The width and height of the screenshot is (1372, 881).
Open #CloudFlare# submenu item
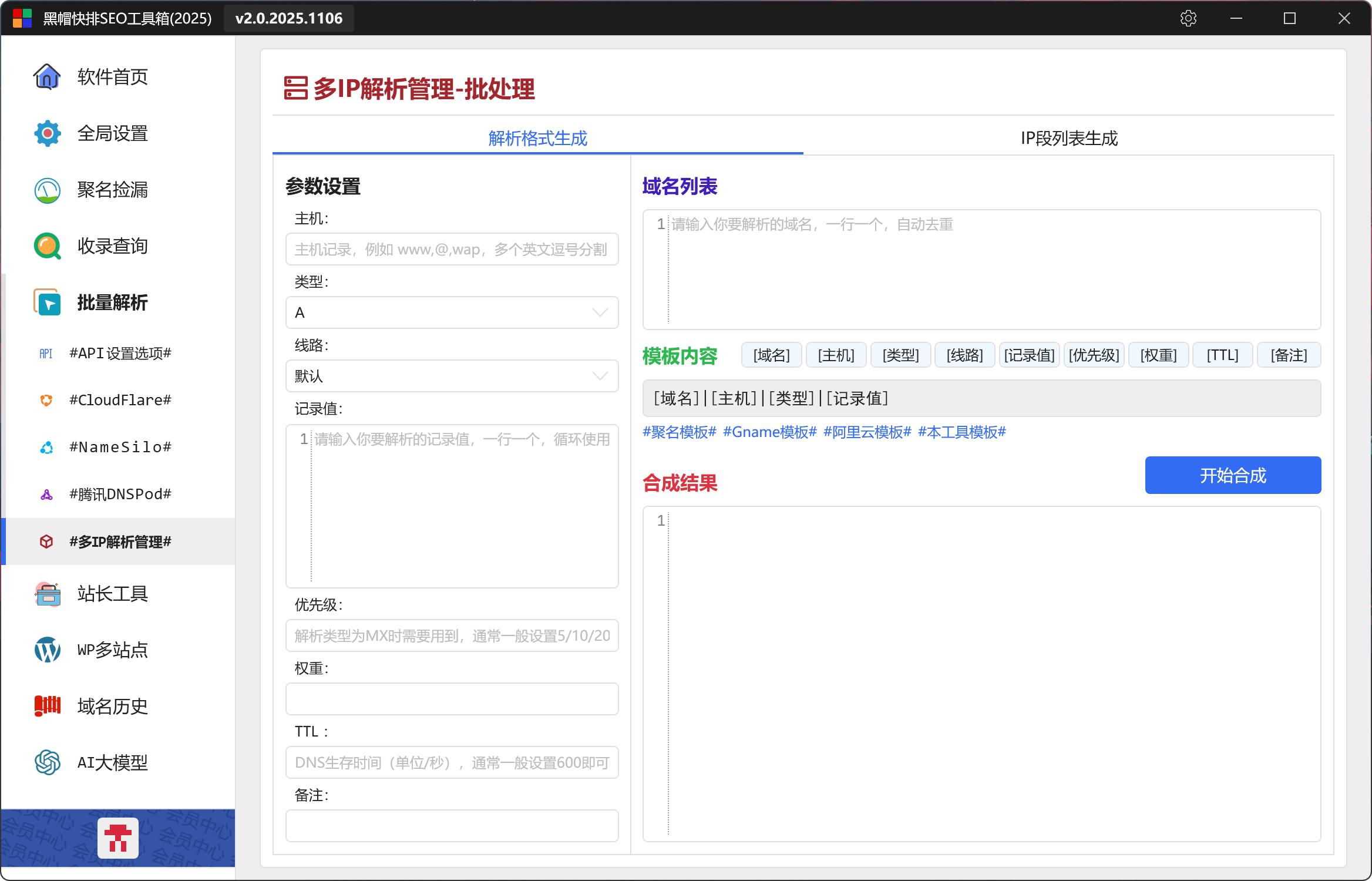tap(120, 400)
